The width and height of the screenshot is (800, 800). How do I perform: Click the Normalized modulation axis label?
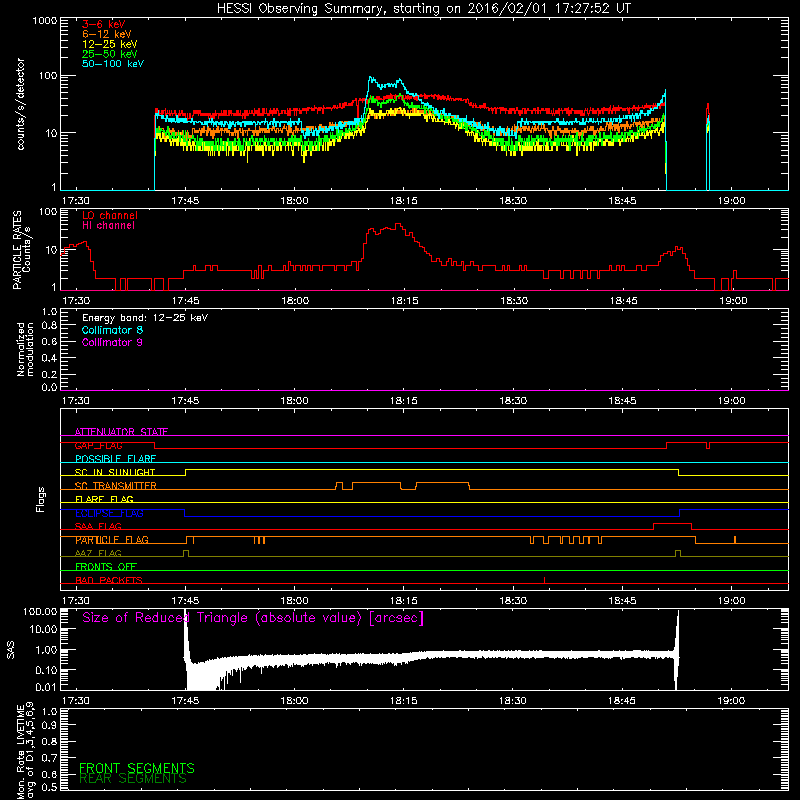tap(26, 349)
